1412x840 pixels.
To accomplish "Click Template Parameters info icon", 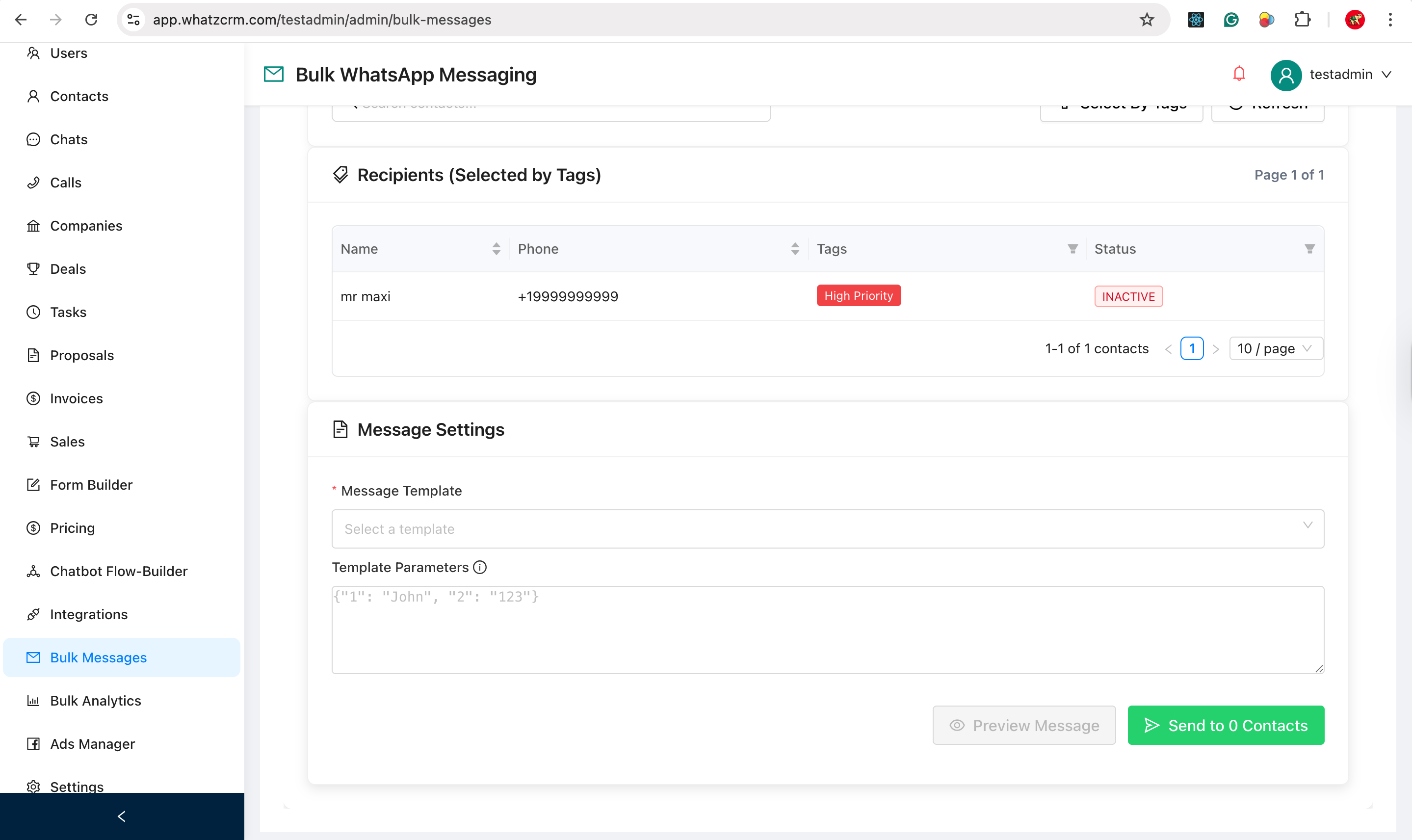I will 480,567.
